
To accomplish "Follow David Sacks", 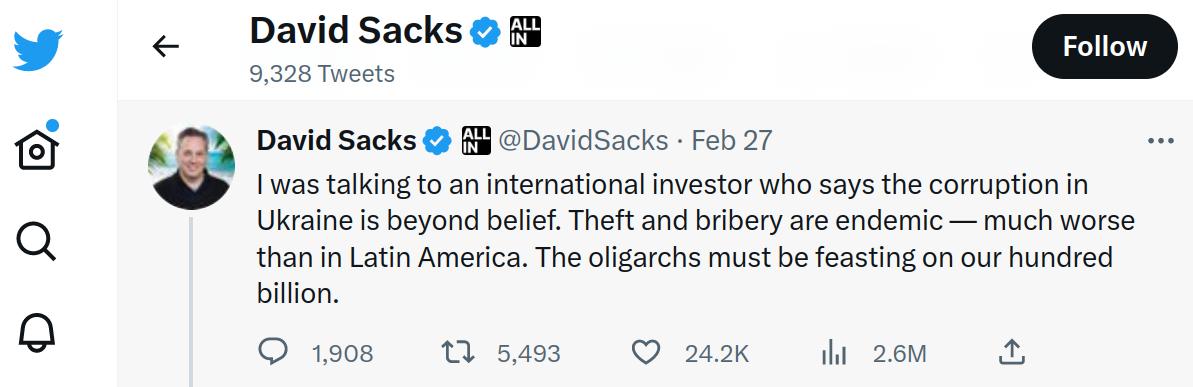I will [1104, 46].
